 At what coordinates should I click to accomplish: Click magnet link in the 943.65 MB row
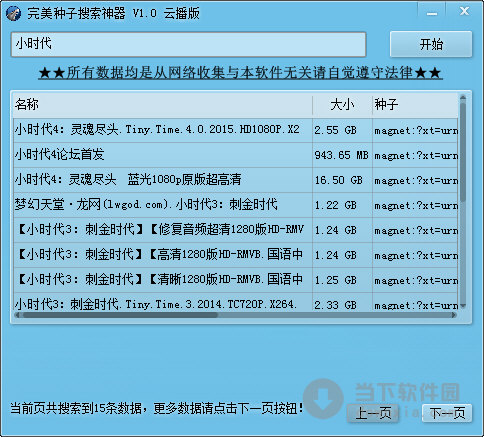pyautogui.click(x=415, y=156)
